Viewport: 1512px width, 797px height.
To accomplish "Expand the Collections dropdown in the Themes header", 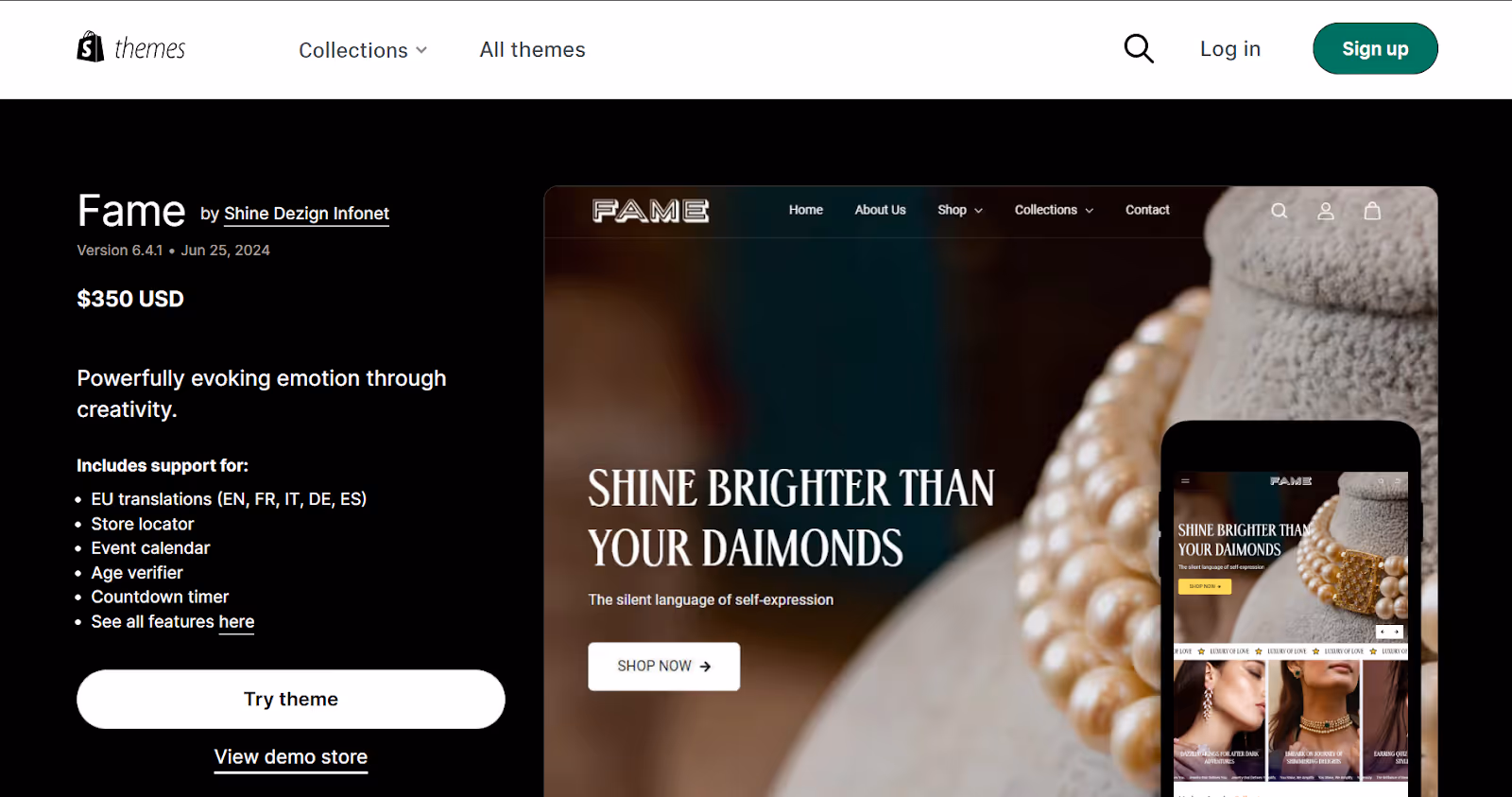I will point(362,49).
